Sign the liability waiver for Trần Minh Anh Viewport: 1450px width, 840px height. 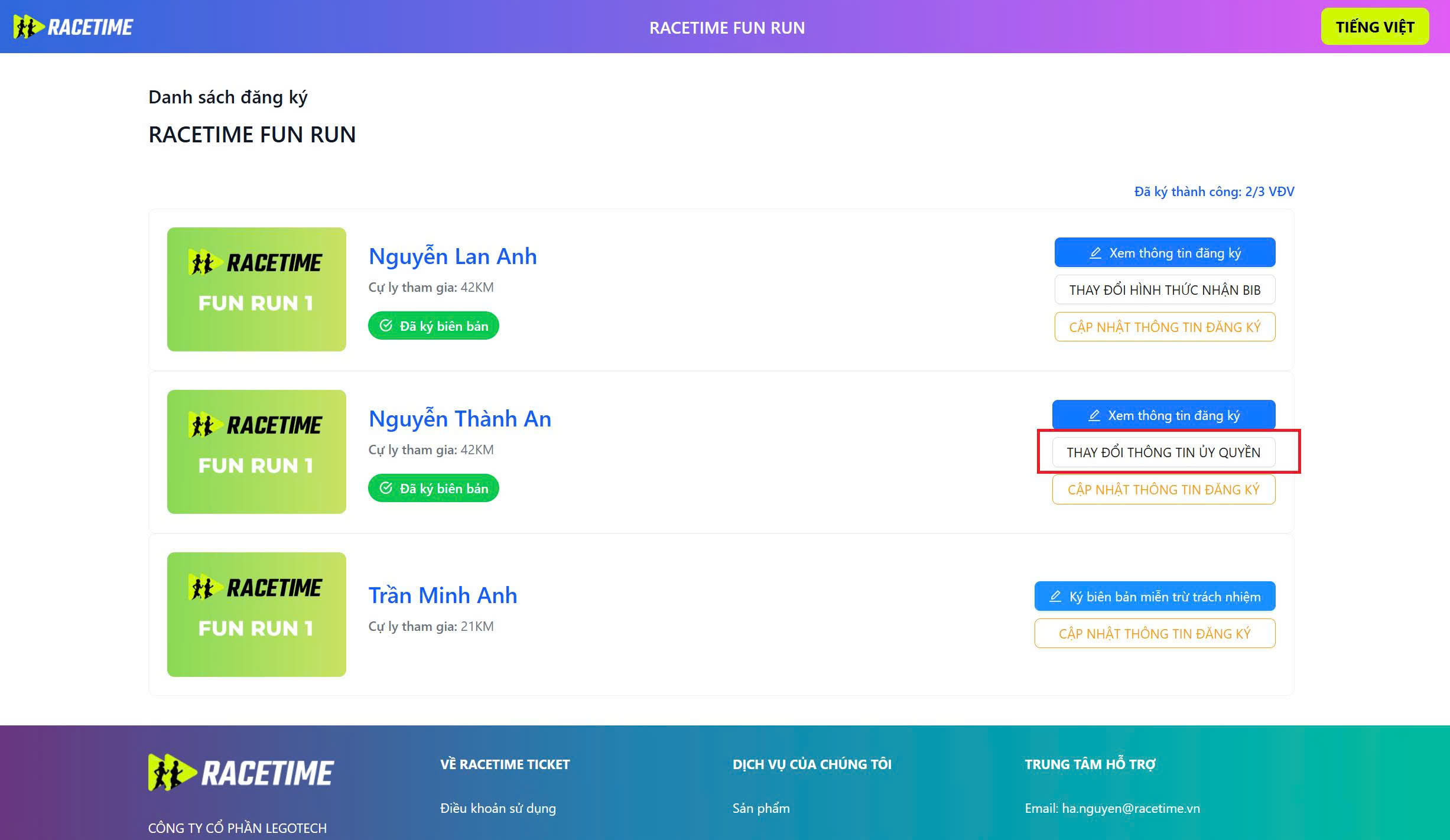(1155, 597)
